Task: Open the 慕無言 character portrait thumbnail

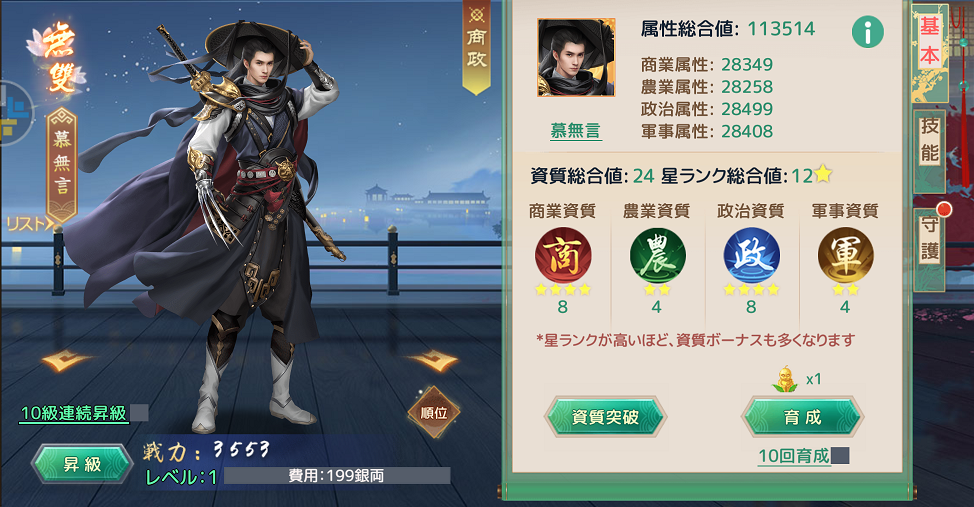Action: point(576,58)
